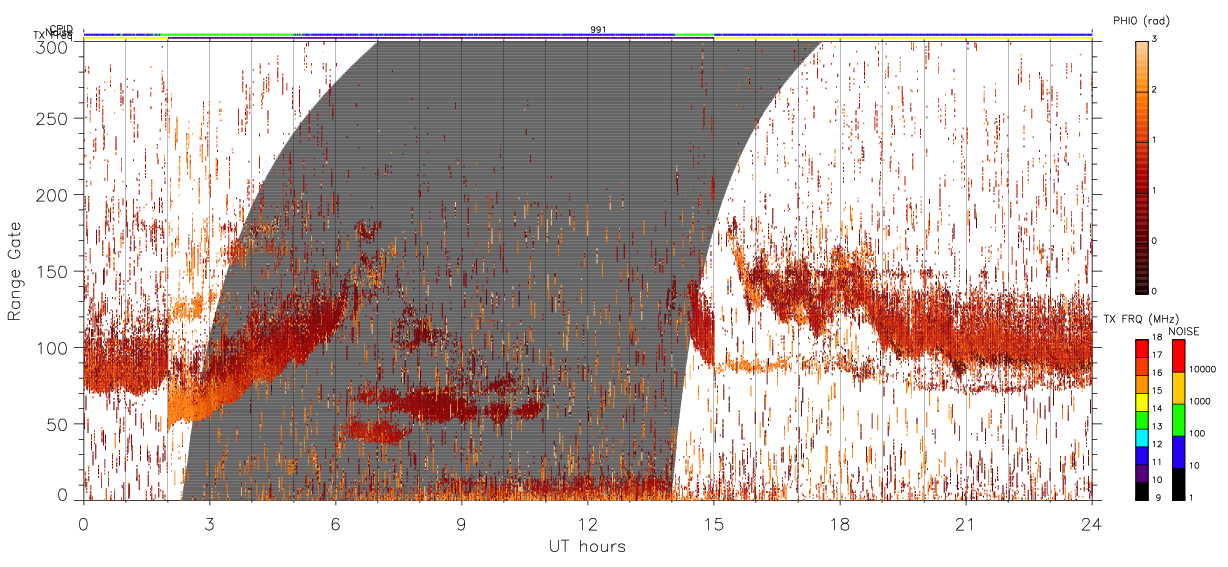Click the y-axis tick label '300'
1228x567 pixels.
(54, 46)
